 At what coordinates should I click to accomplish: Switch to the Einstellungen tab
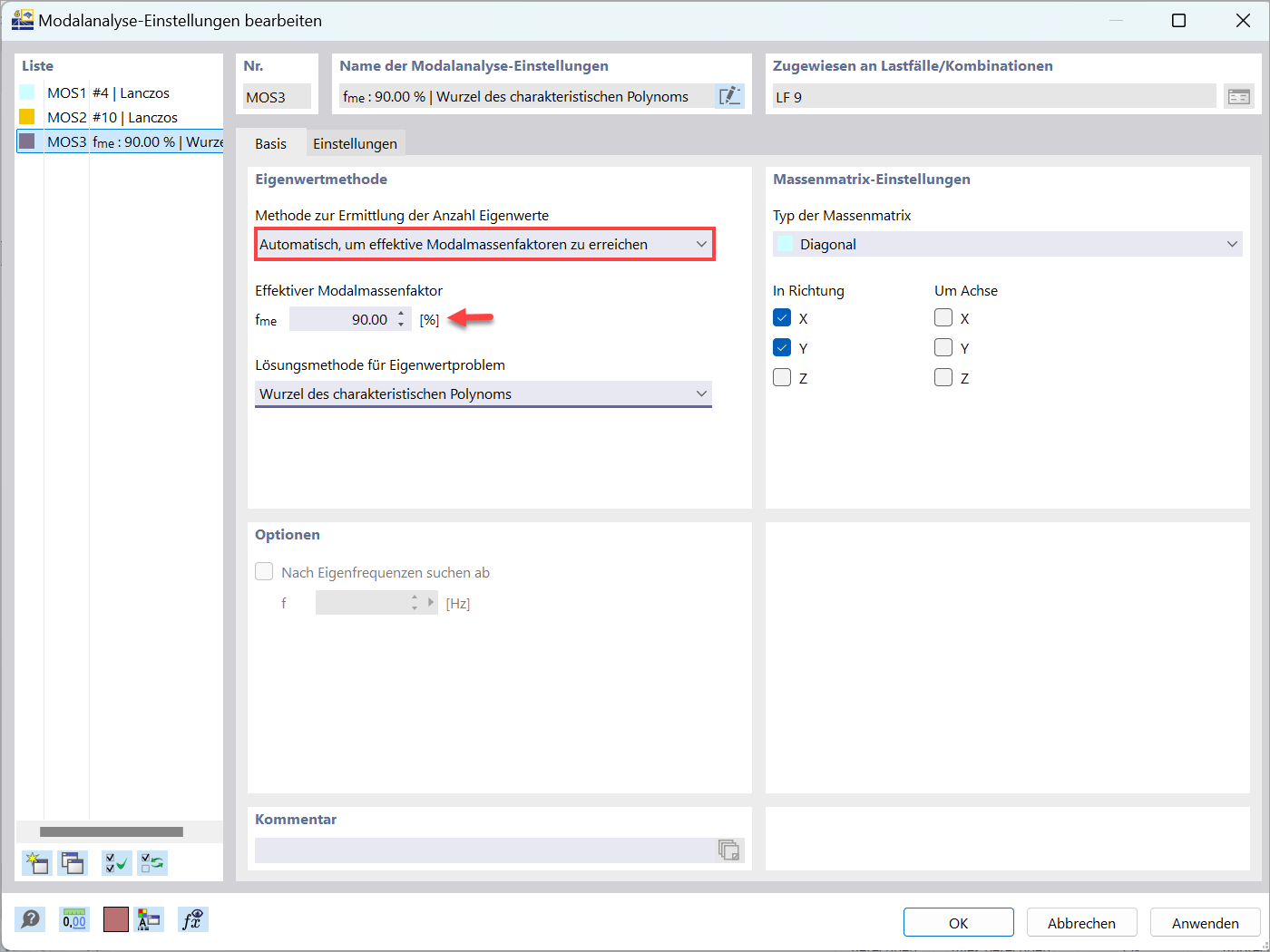tap(355, 143)
